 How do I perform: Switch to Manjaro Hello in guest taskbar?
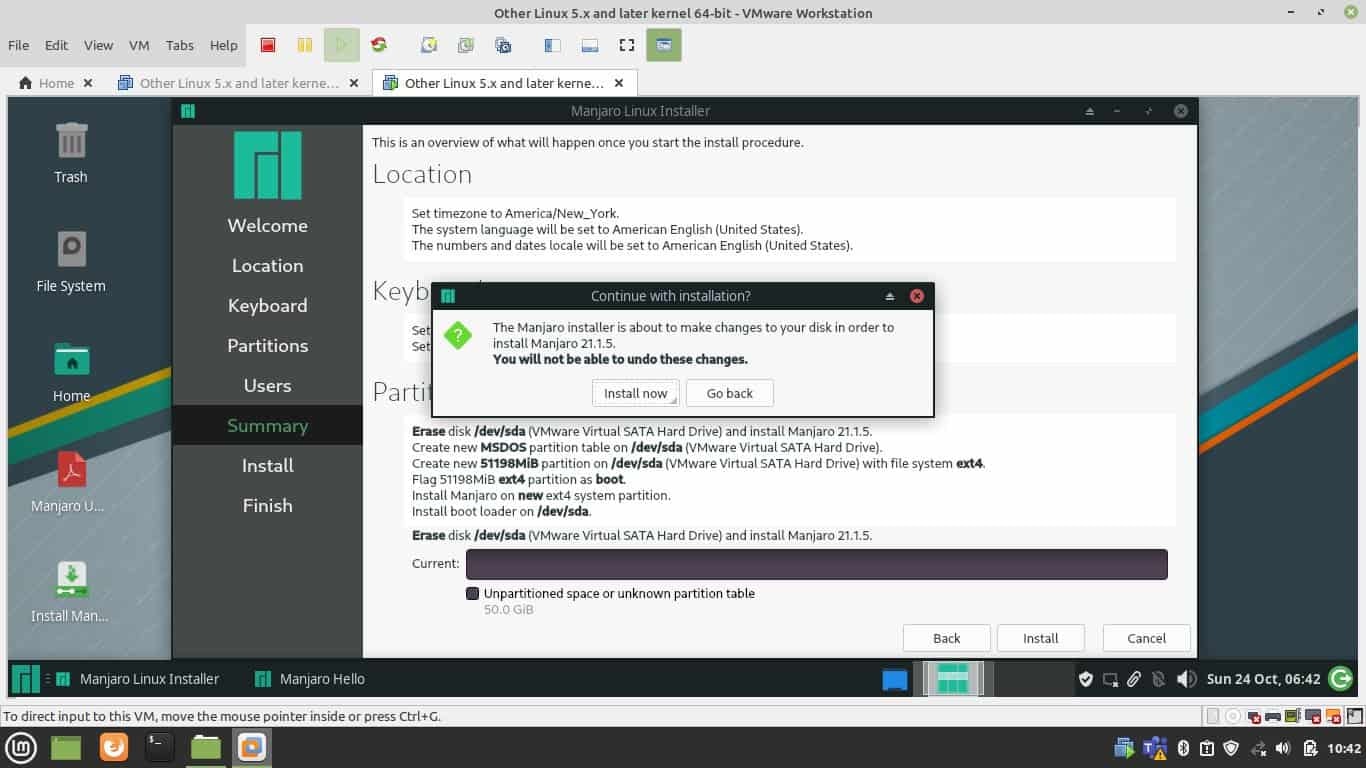[x=310, y=679]
